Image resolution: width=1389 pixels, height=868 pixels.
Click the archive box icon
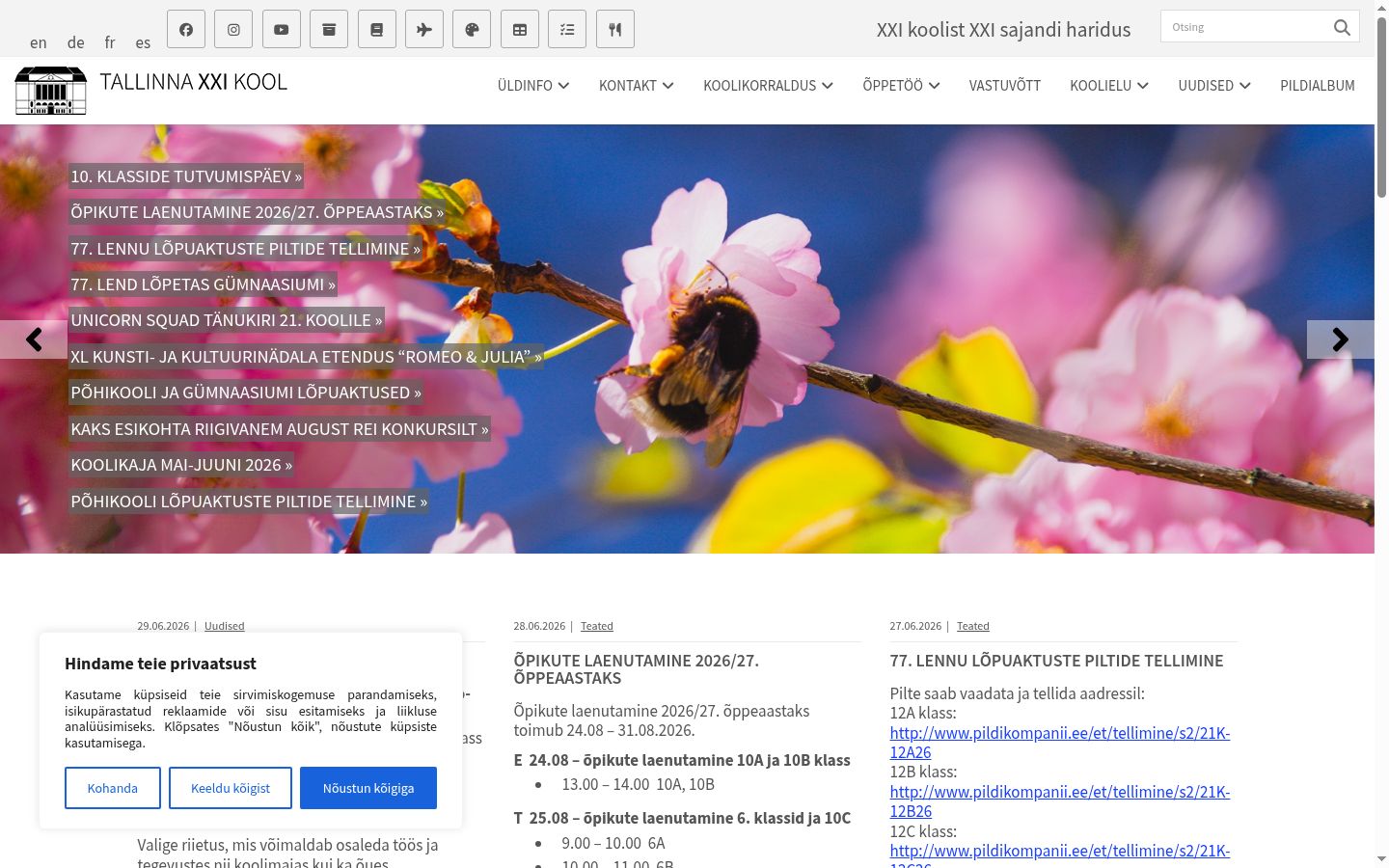pos(329,30)
